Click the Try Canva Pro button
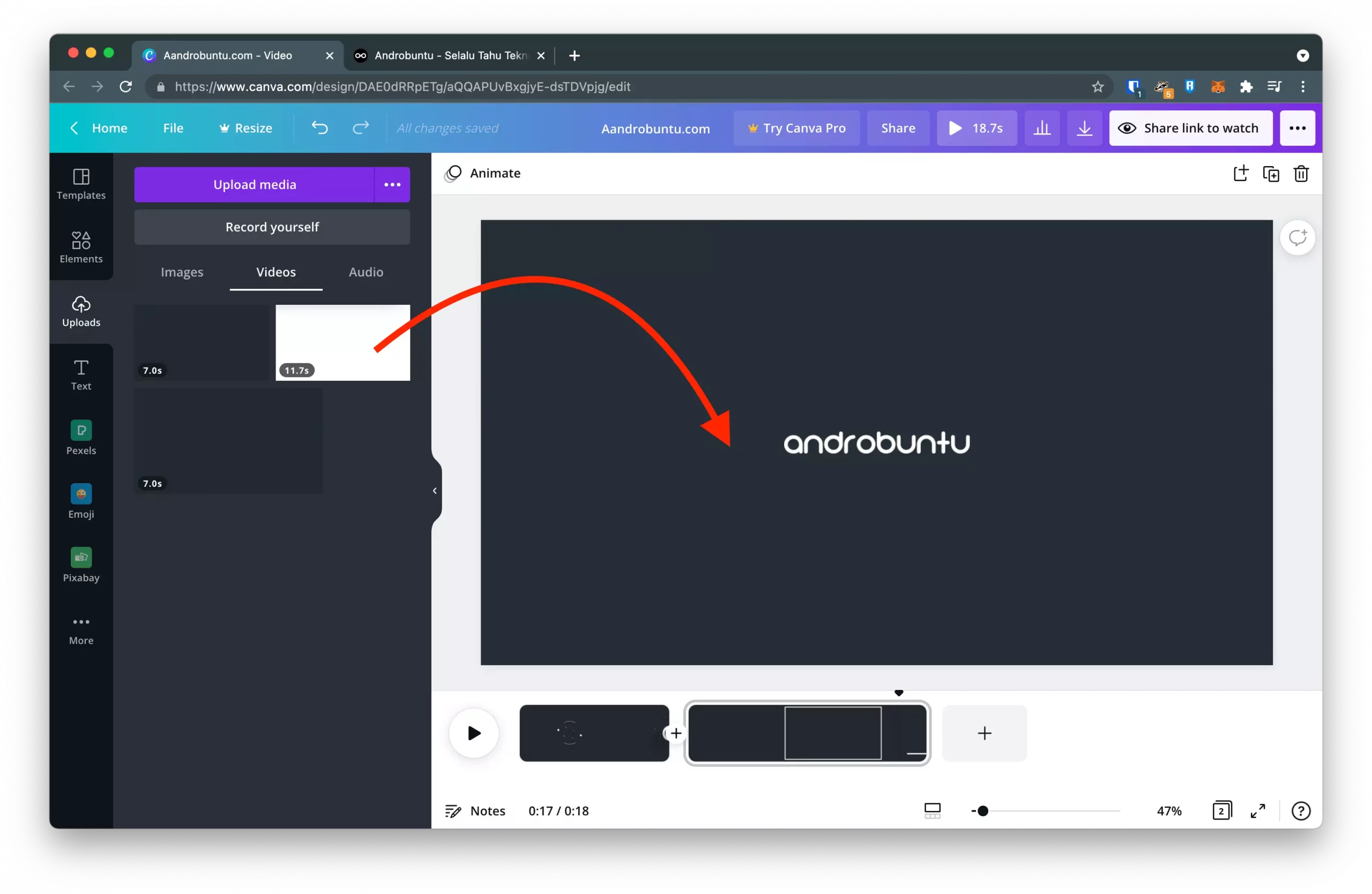 (797, 128)
